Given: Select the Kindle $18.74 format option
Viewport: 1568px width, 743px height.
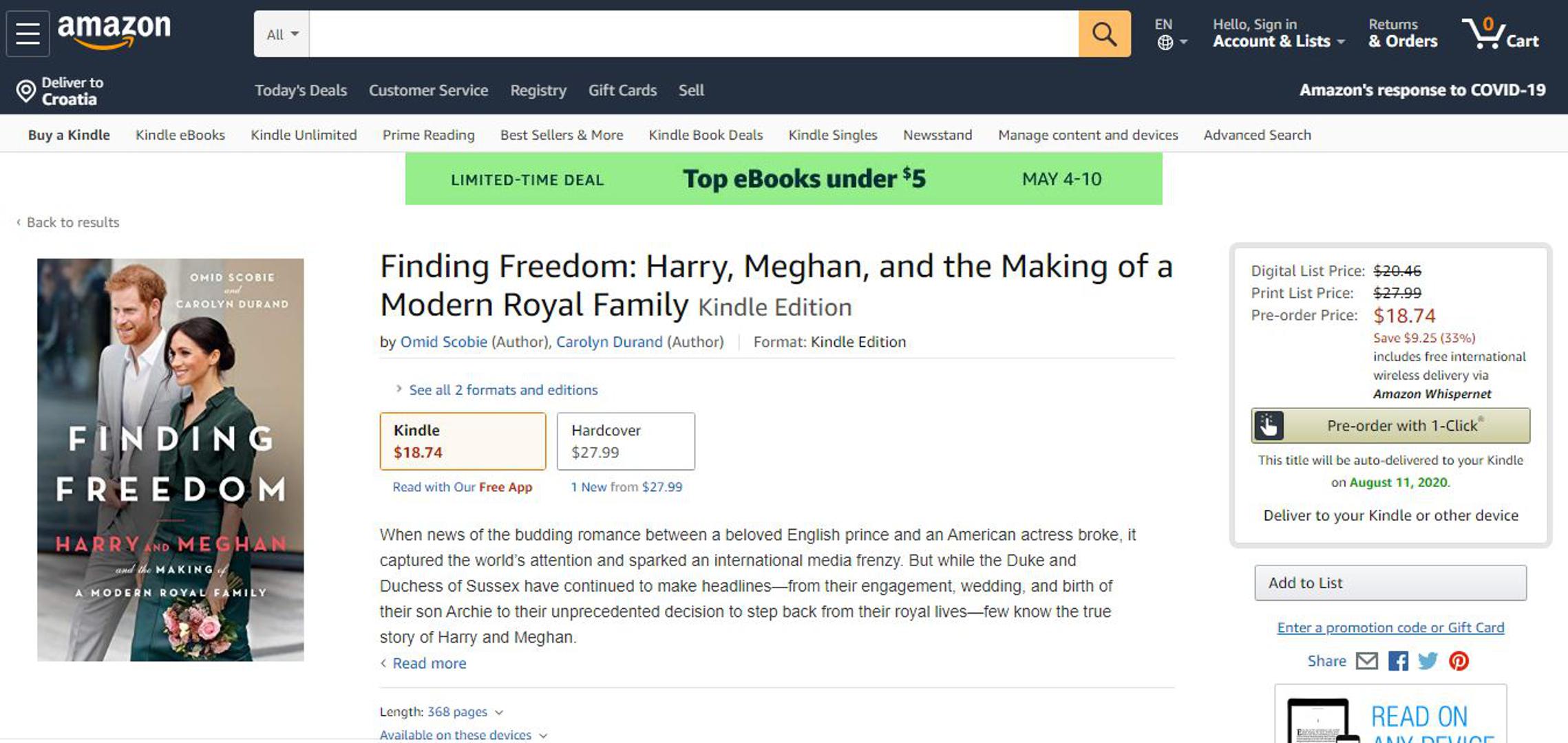Looking at the screenshot, I should coord(463,441).
